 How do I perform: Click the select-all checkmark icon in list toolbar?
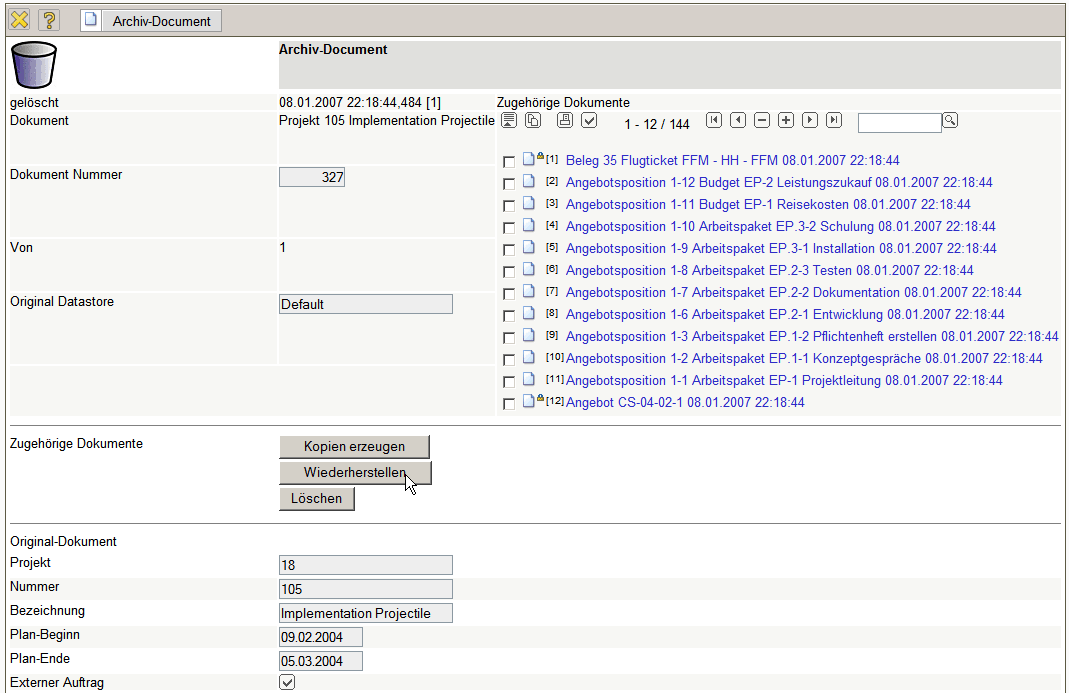coord(590,120)
